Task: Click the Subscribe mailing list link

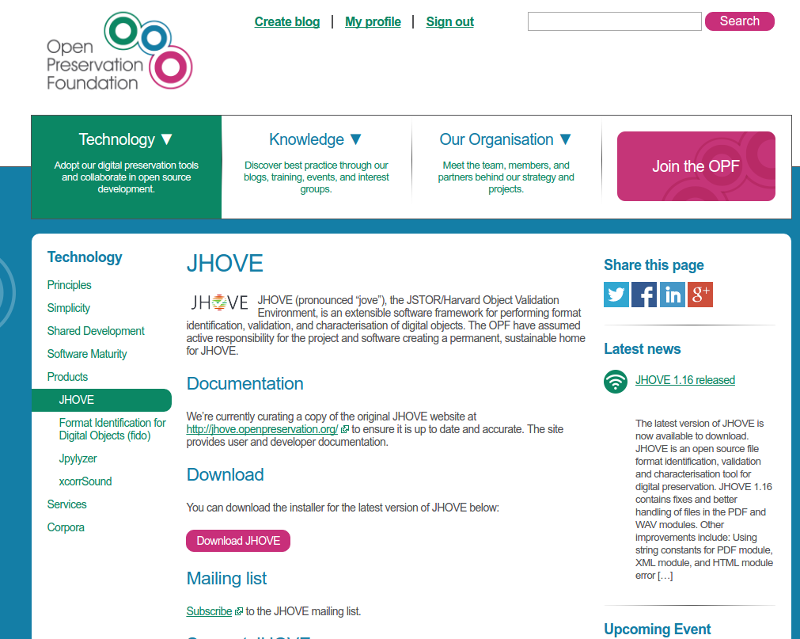Action: tap(209, 611)
